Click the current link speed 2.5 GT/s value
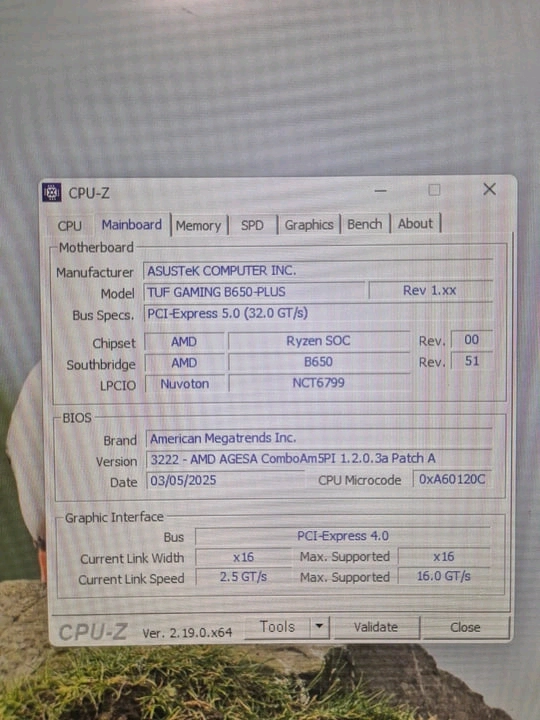The height and width of the screenshot is (720, 540). [x=243, y=577]
